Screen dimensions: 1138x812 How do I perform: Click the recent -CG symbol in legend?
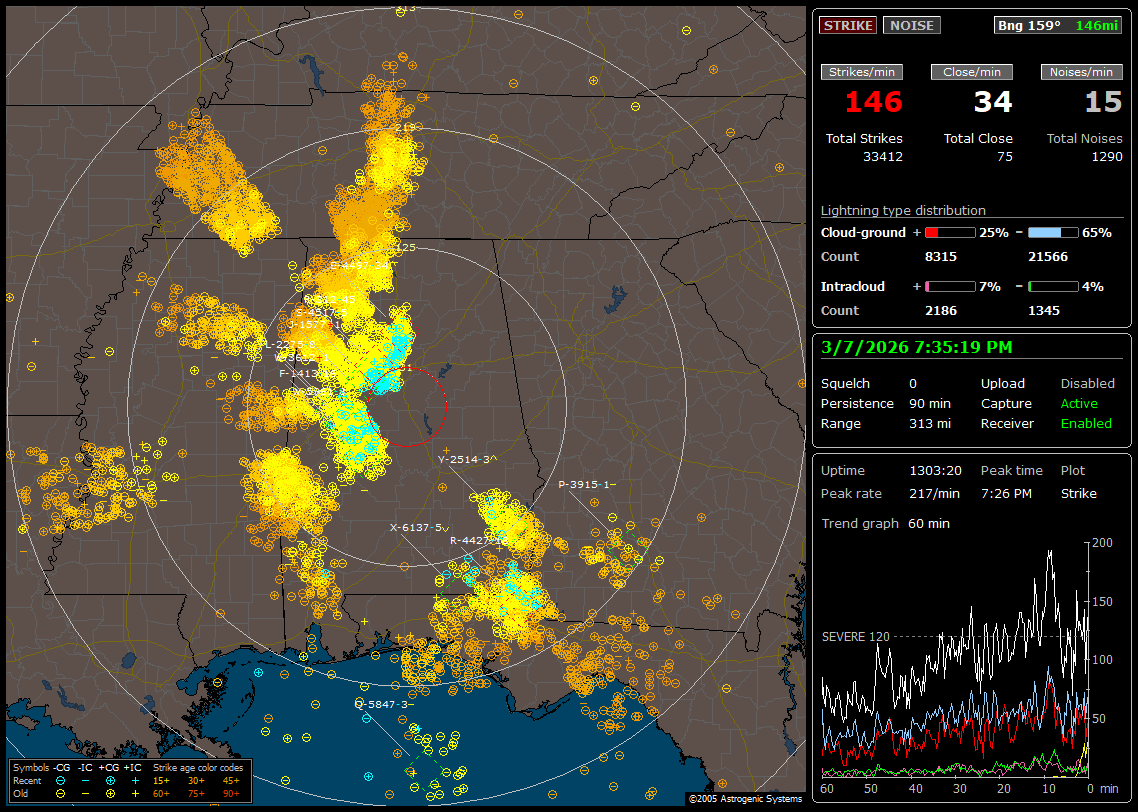point(61,780)
